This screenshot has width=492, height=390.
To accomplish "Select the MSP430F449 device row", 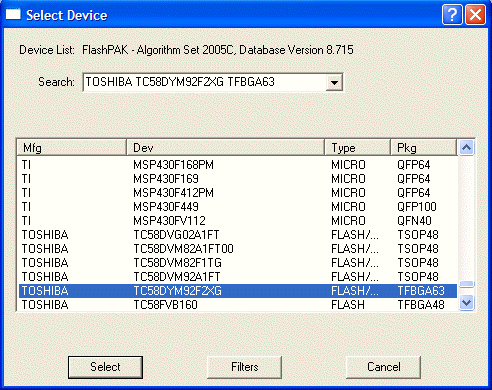I will [x=238, y=207].
